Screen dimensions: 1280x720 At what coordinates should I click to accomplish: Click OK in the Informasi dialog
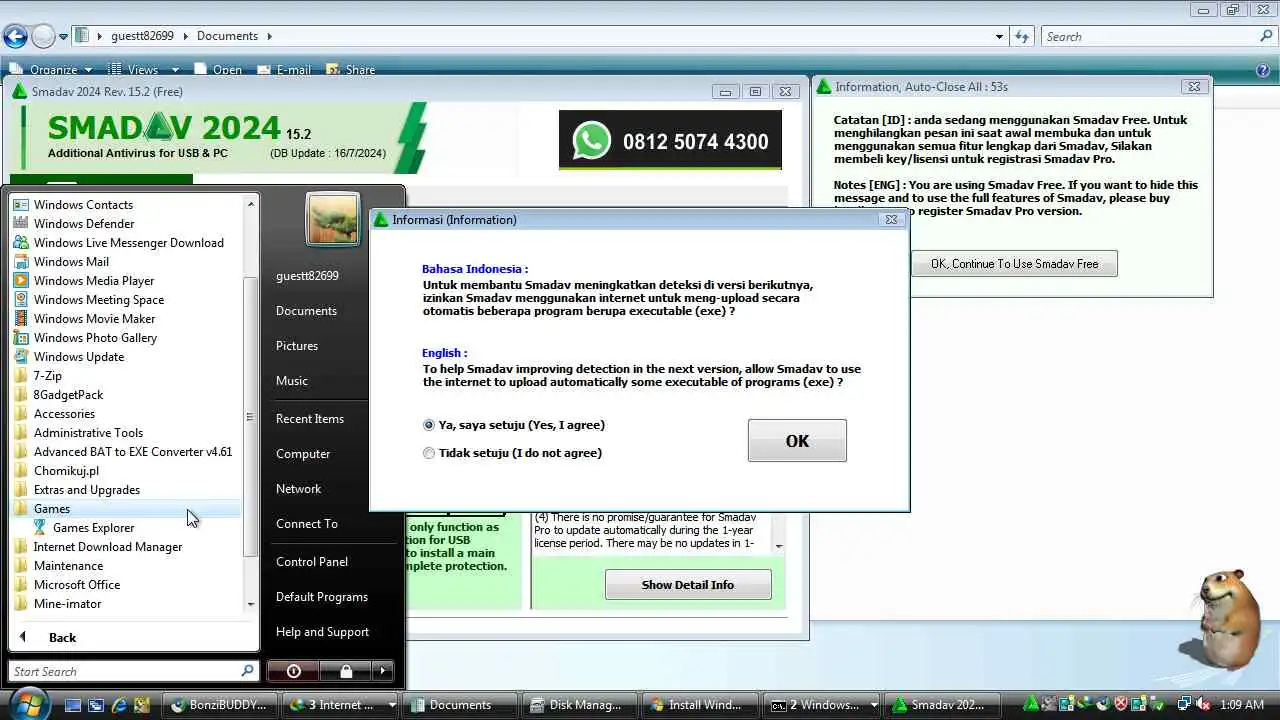[797, 441]
